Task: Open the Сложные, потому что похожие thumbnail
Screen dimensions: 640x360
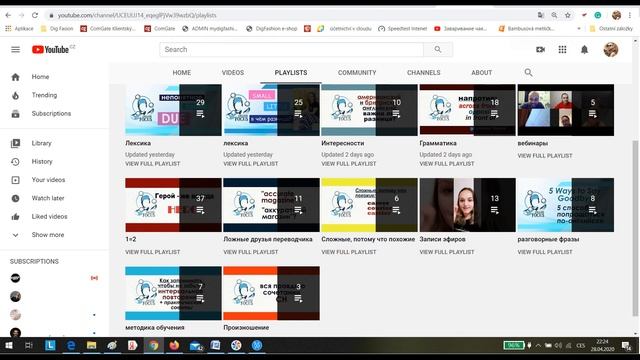Action: 369,205
